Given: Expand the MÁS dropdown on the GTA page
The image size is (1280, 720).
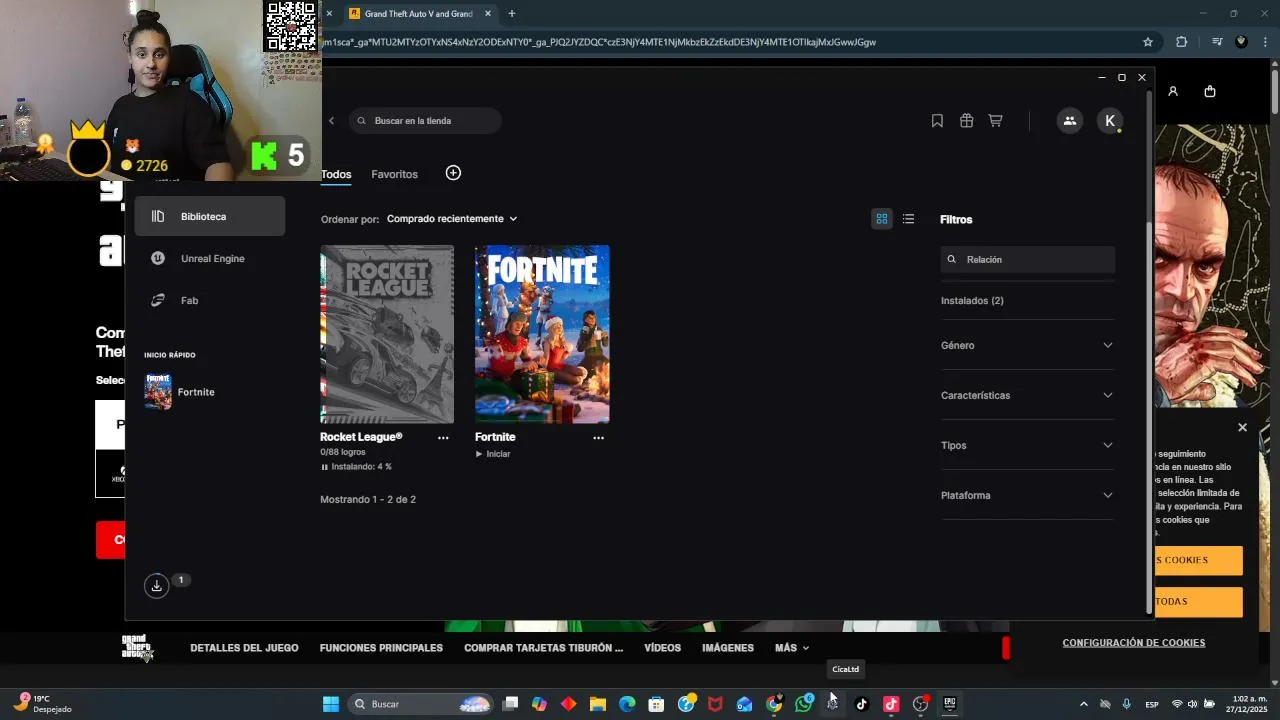Looking at the screenshot, I should 792,648.
